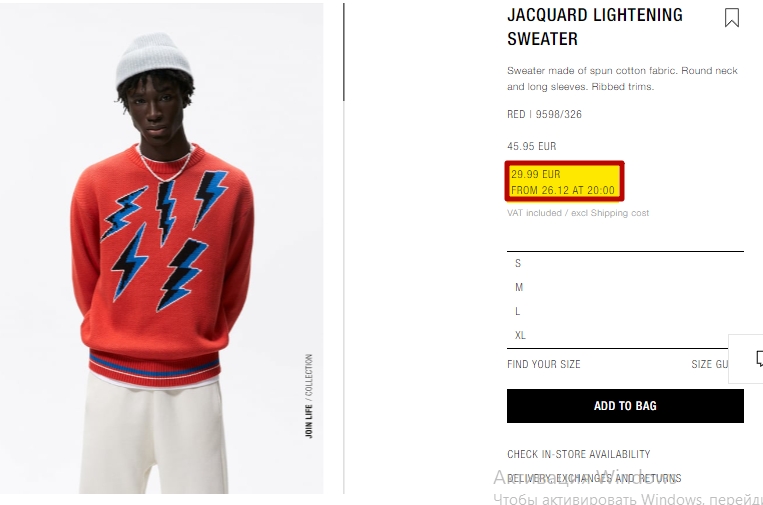Click the JOIN LIFE / COLLECTION label

[309, 396]
